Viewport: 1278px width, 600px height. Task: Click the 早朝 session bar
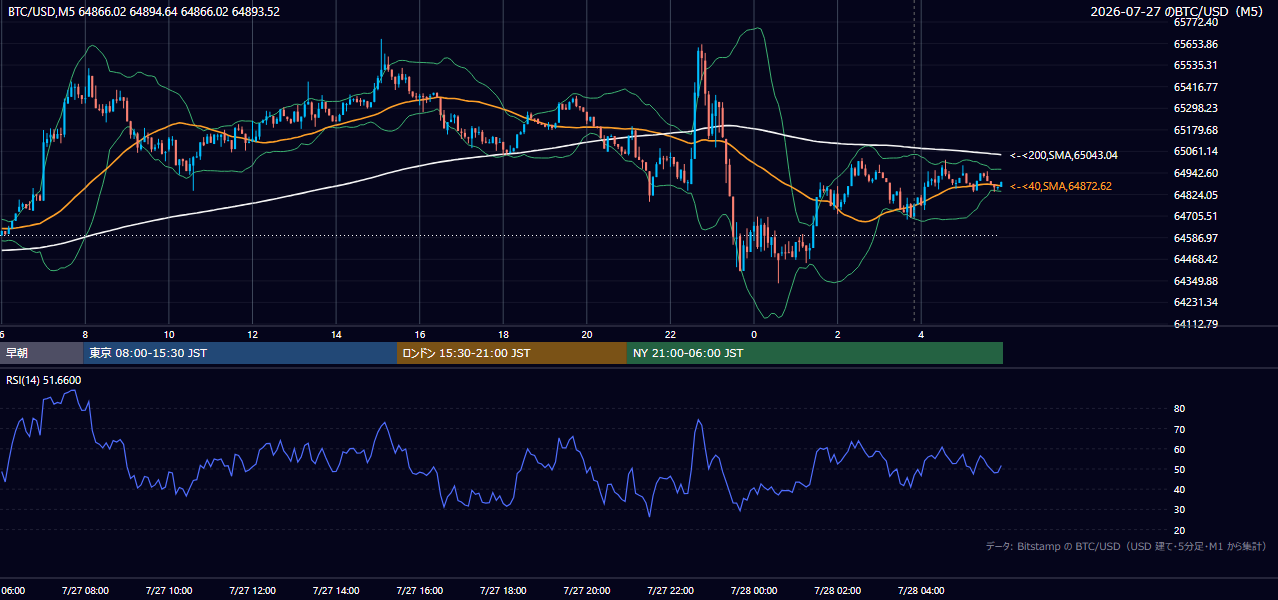tap(42, 353)
